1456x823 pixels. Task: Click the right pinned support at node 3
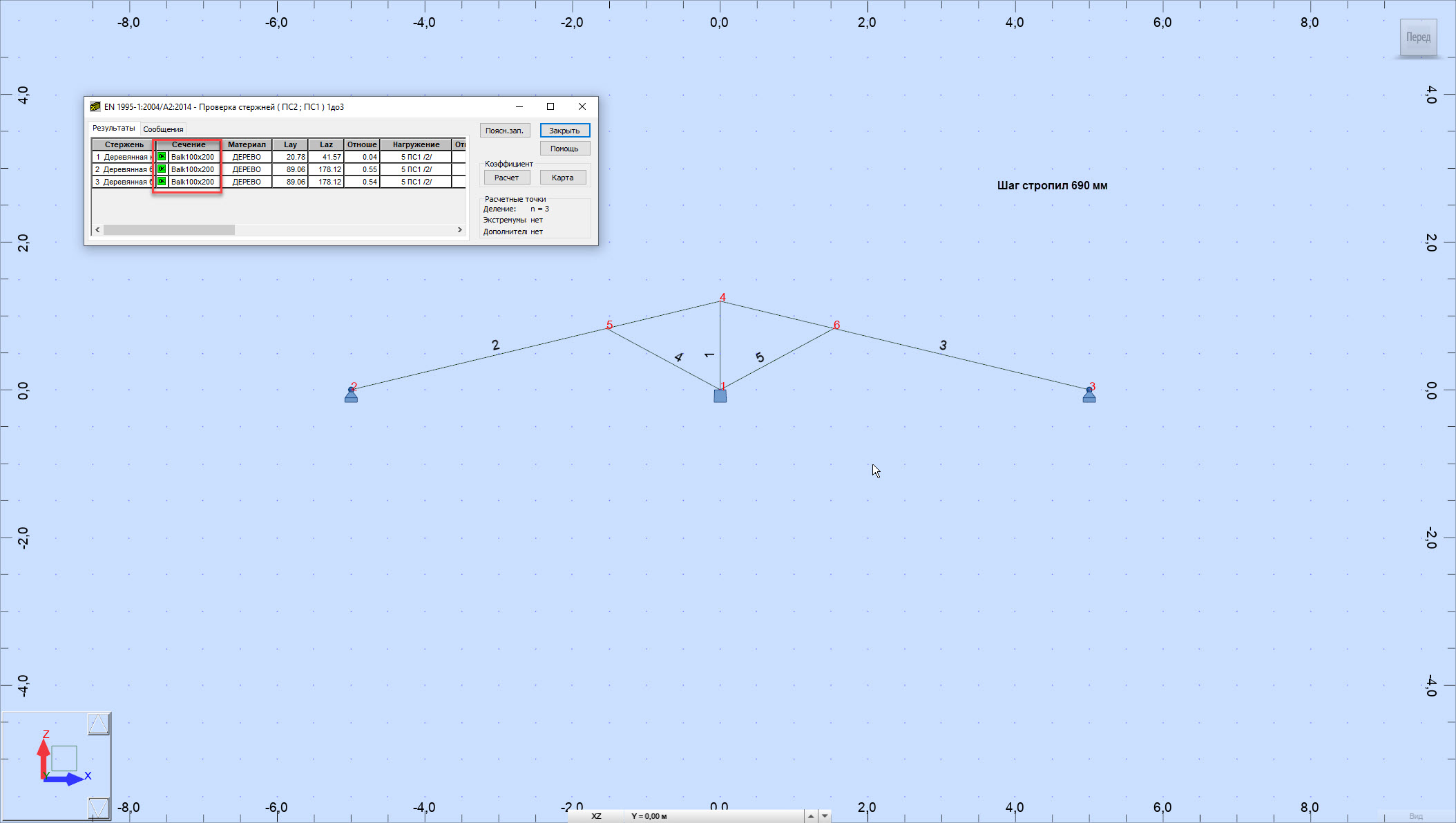coord(1089,395)
